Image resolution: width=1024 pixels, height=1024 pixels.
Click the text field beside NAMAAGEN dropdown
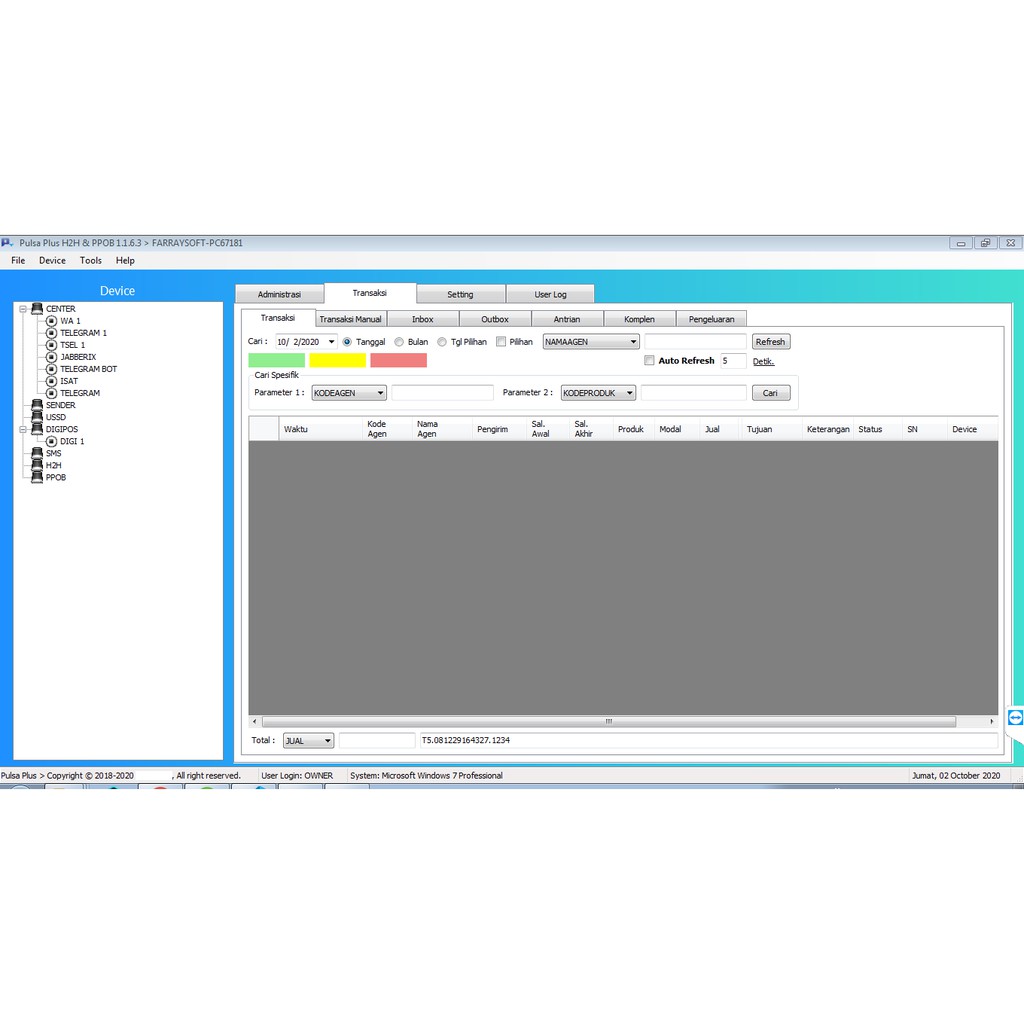696,342
